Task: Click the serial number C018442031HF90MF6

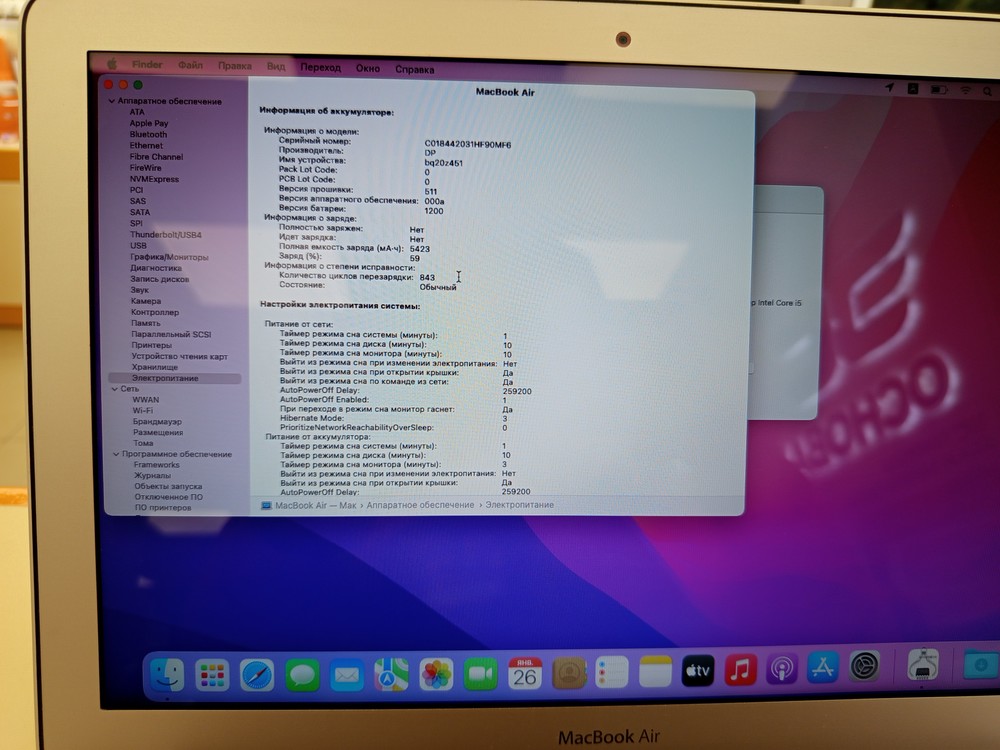Action: point(467,145)
